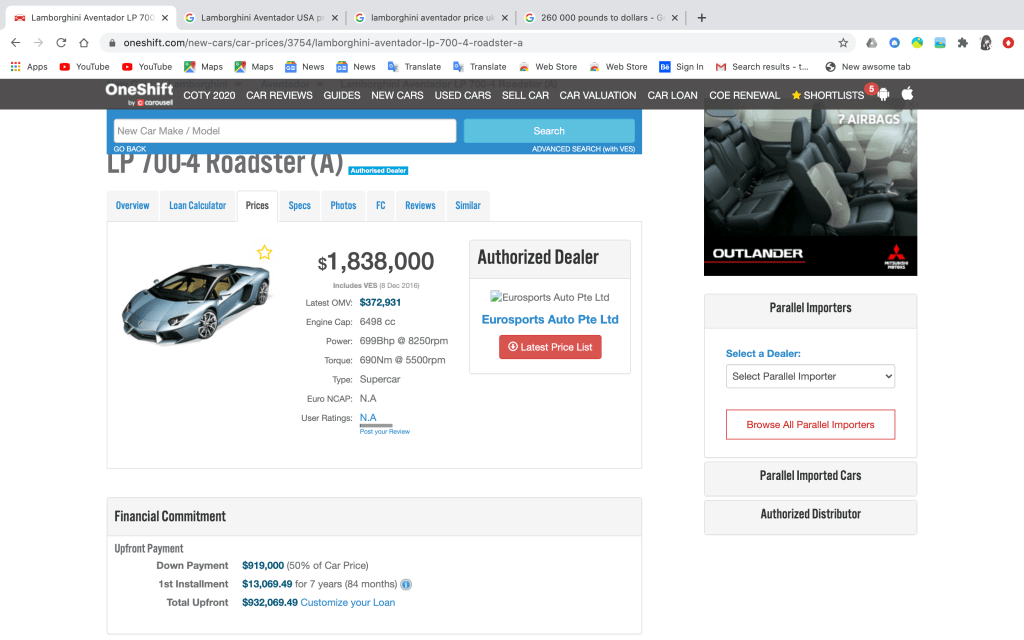The height and width of the screenshot is (640, 1024).
Task: Click the Latest Price List button
Action: 550,347
